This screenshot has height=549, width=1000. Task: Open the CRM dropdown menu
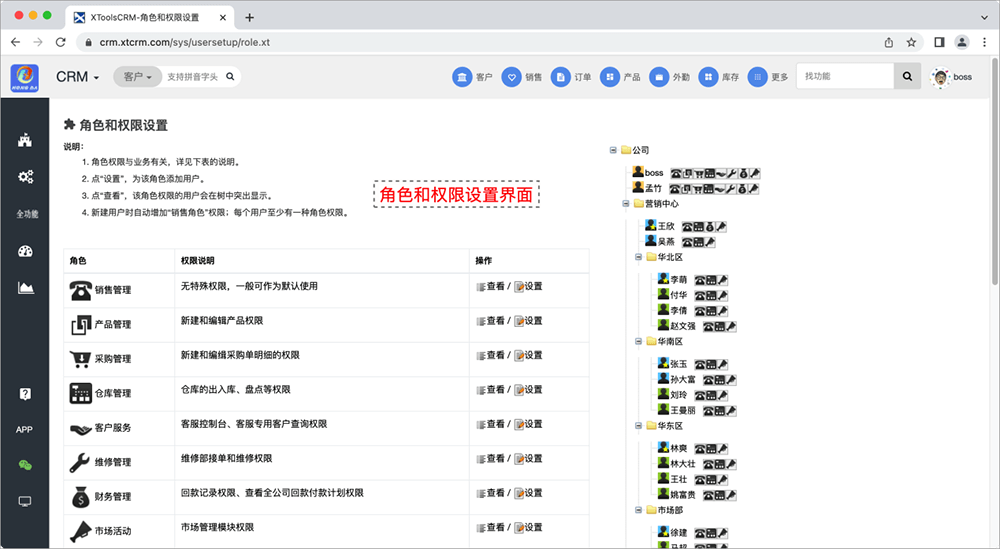(77, 77)
